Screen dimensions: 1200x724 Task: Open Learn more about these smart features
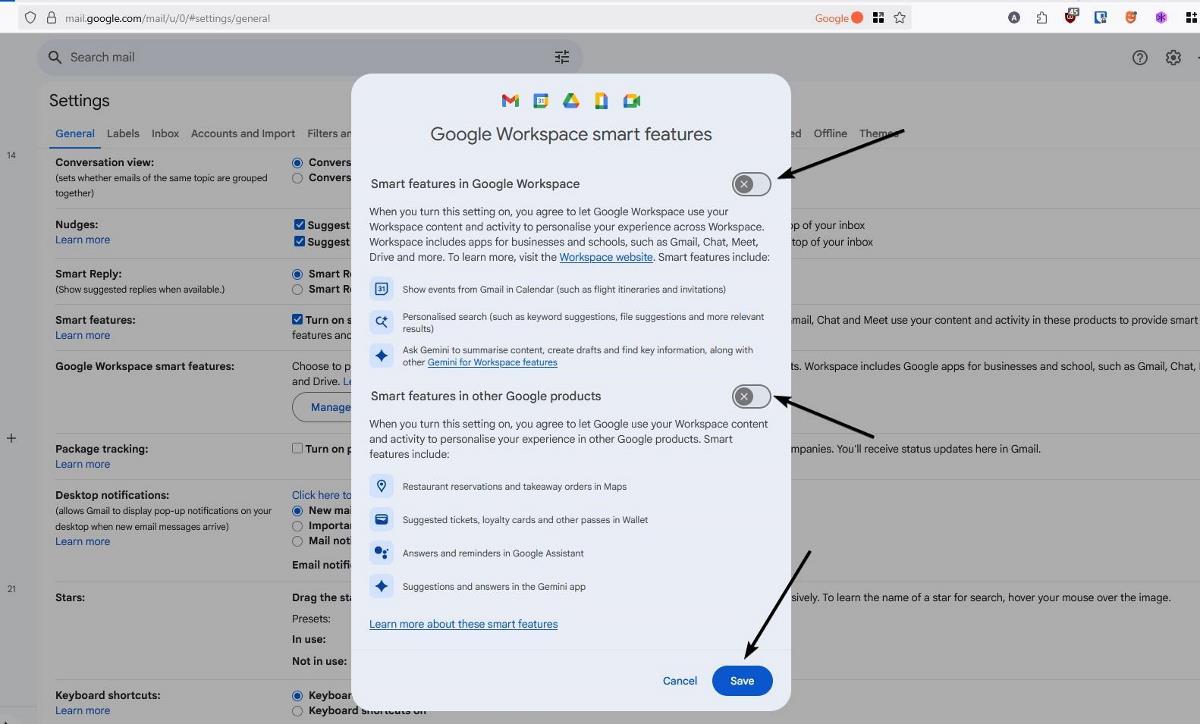point(463,624)
